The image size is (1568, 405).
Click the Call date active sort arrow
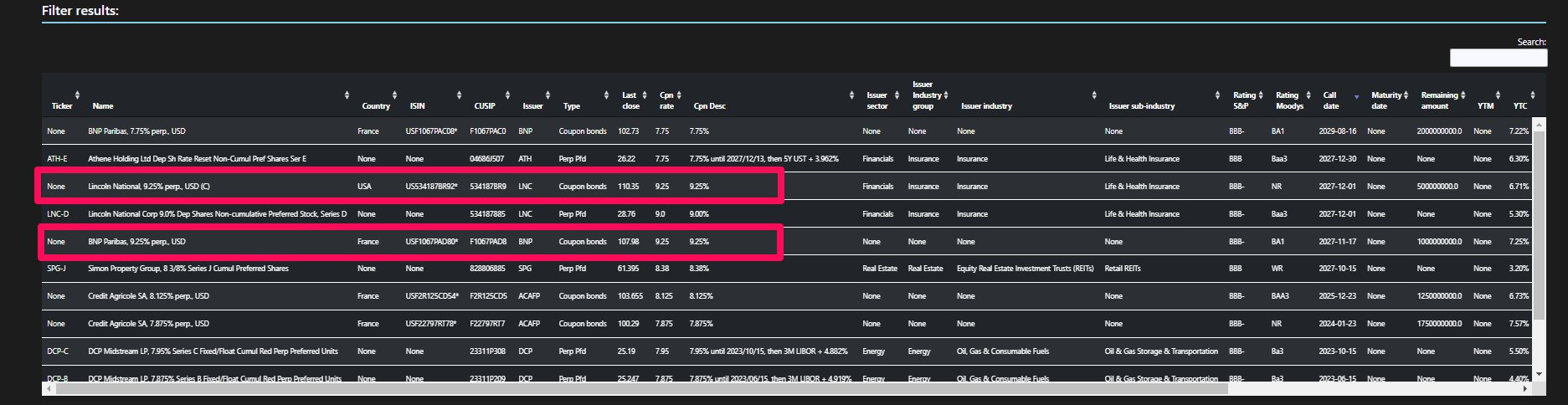pos(1356,97)
